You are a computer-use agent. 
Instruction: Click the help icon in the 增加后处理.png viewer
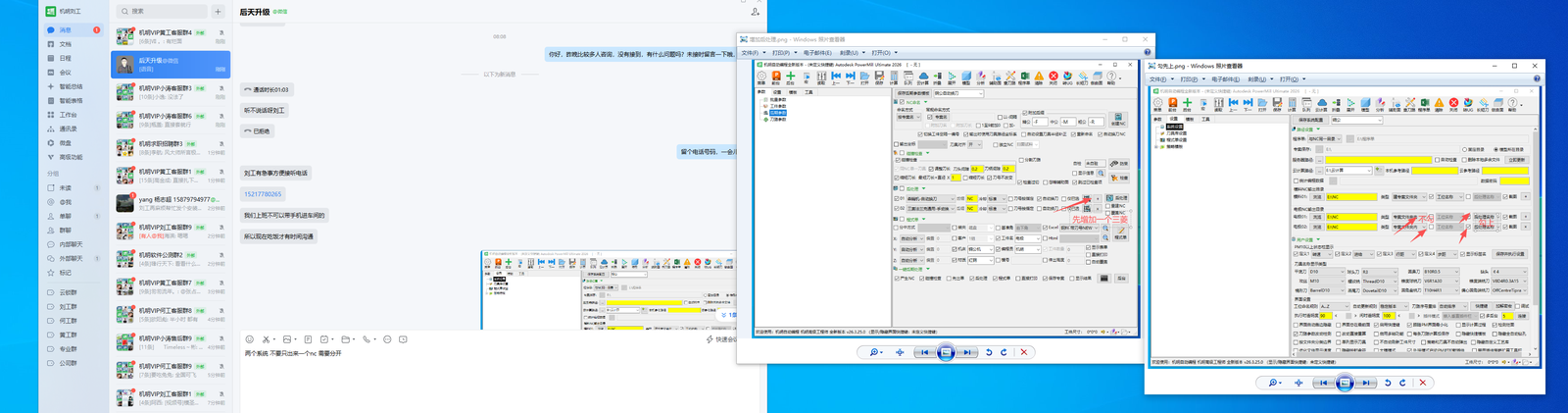1148,53
